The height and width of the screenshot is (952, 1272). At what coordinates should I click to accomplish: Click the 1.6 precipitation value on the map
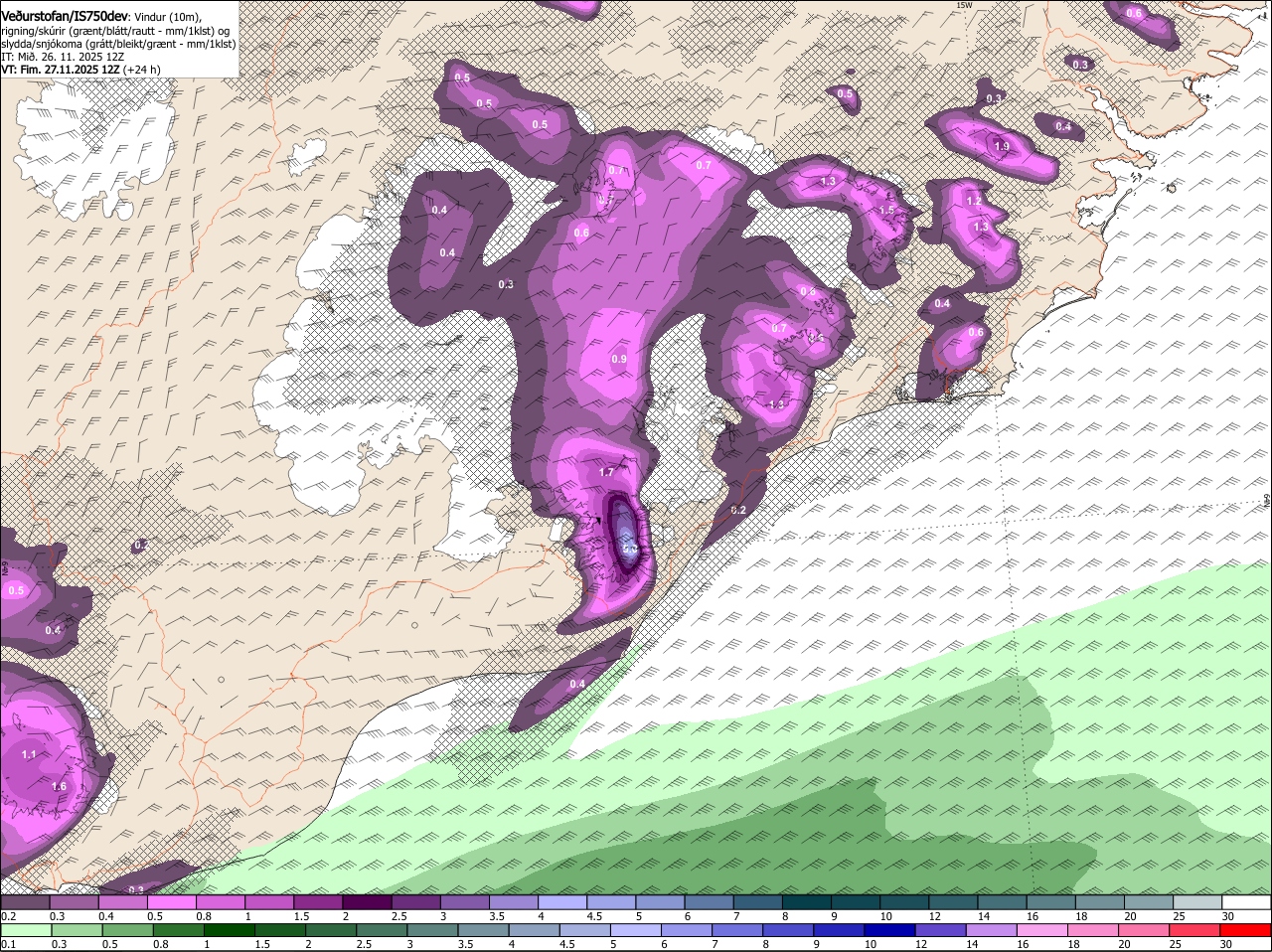(x=59, y=787)
